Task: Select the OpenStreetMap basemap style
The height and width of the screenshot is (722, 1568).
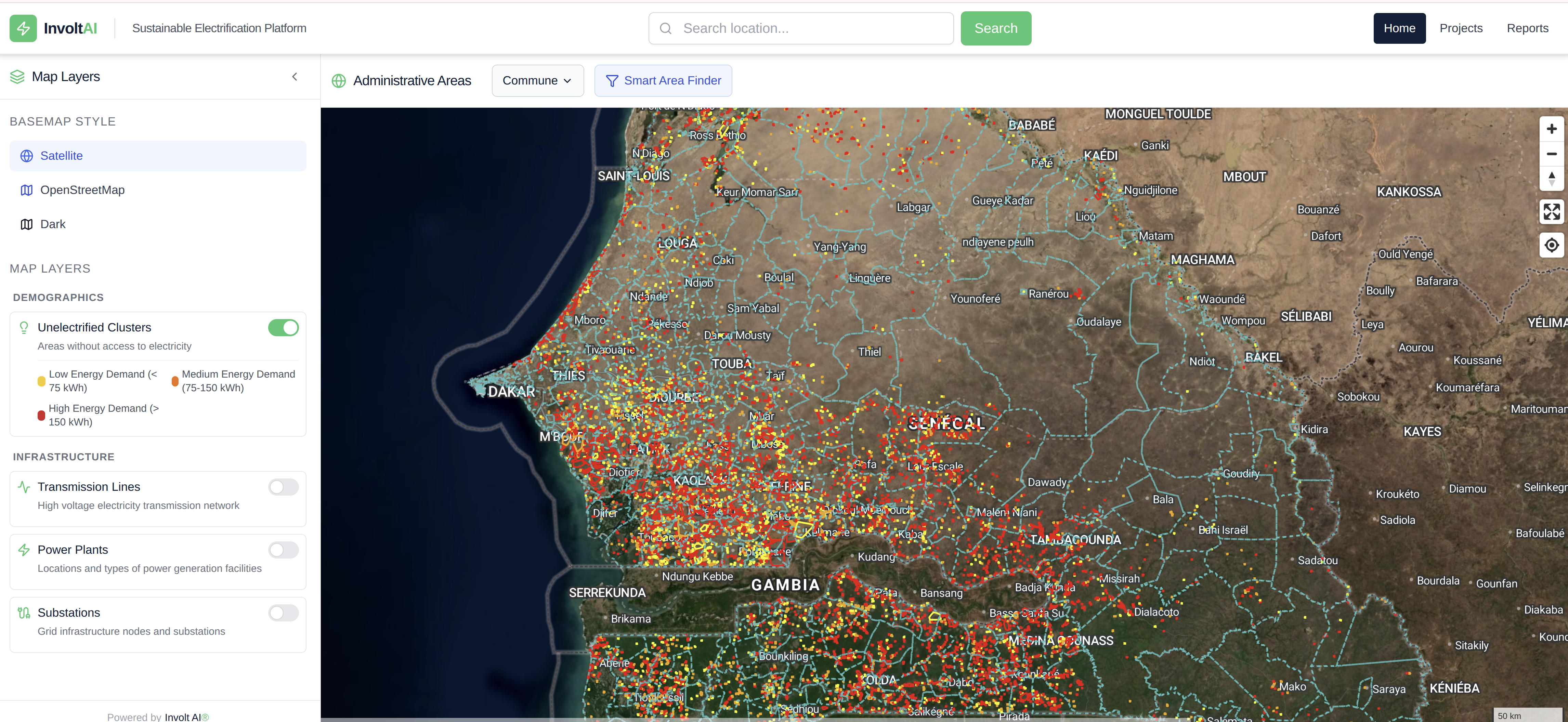Action: click(x=158, y=190)
